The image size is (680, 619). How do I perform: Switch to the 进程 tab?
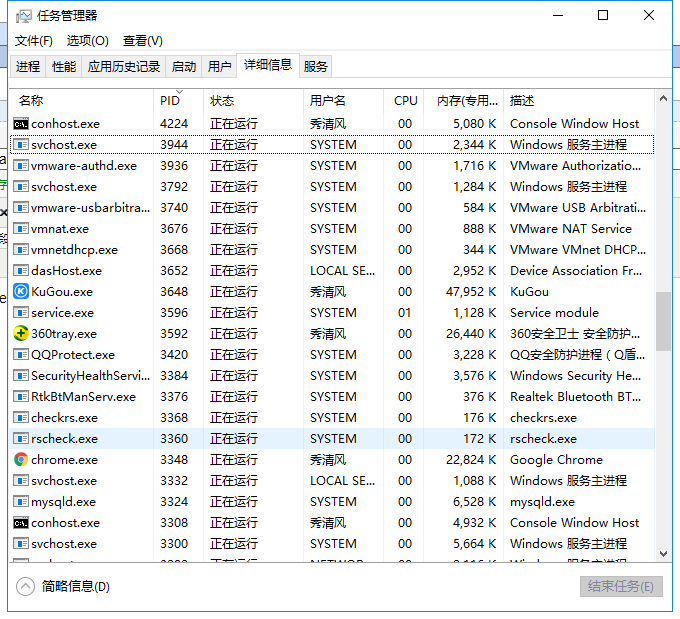[x=28, y=67]
